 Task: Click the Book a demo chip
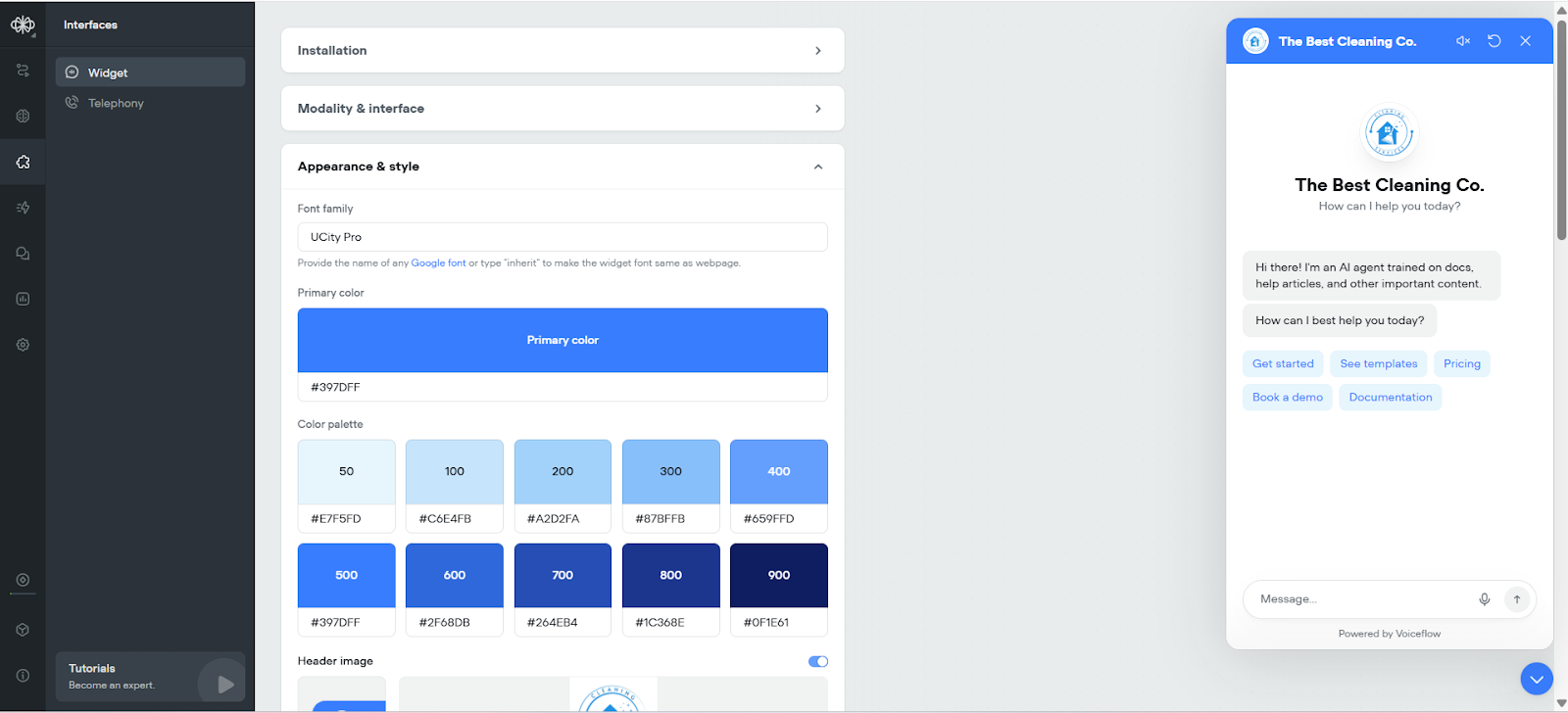pos(1288,397)
